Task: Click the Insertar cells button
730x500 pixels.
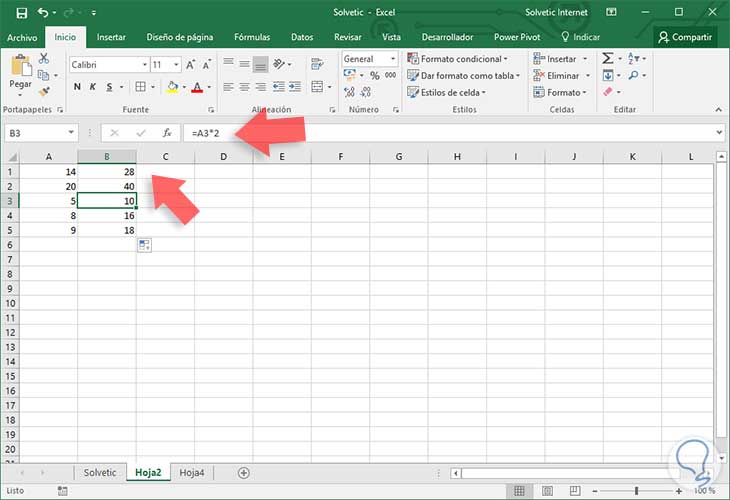Action: click(560, 59)
